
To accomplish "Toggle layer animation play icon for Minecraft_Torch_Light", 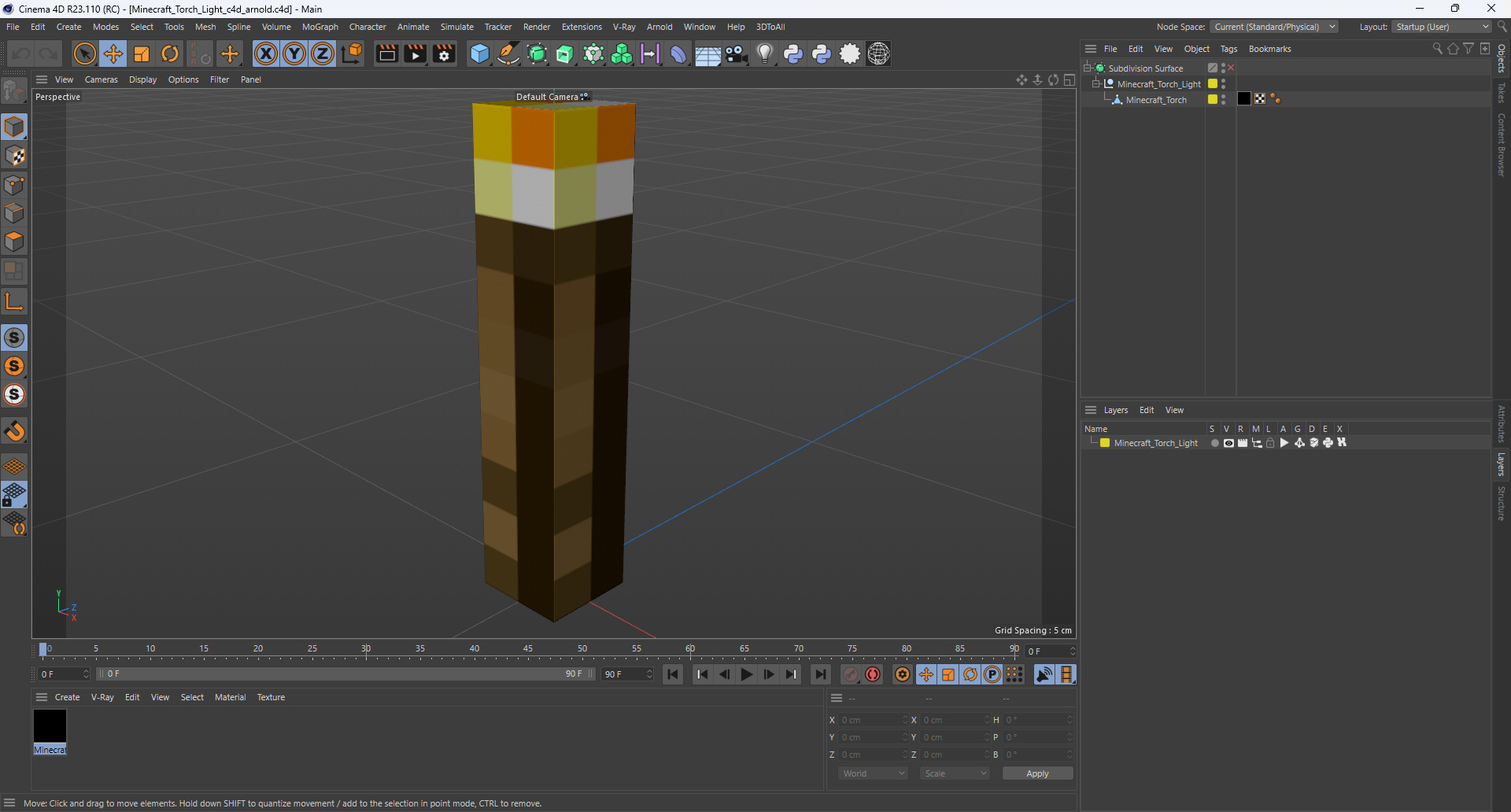I will tap(1284, 443).
